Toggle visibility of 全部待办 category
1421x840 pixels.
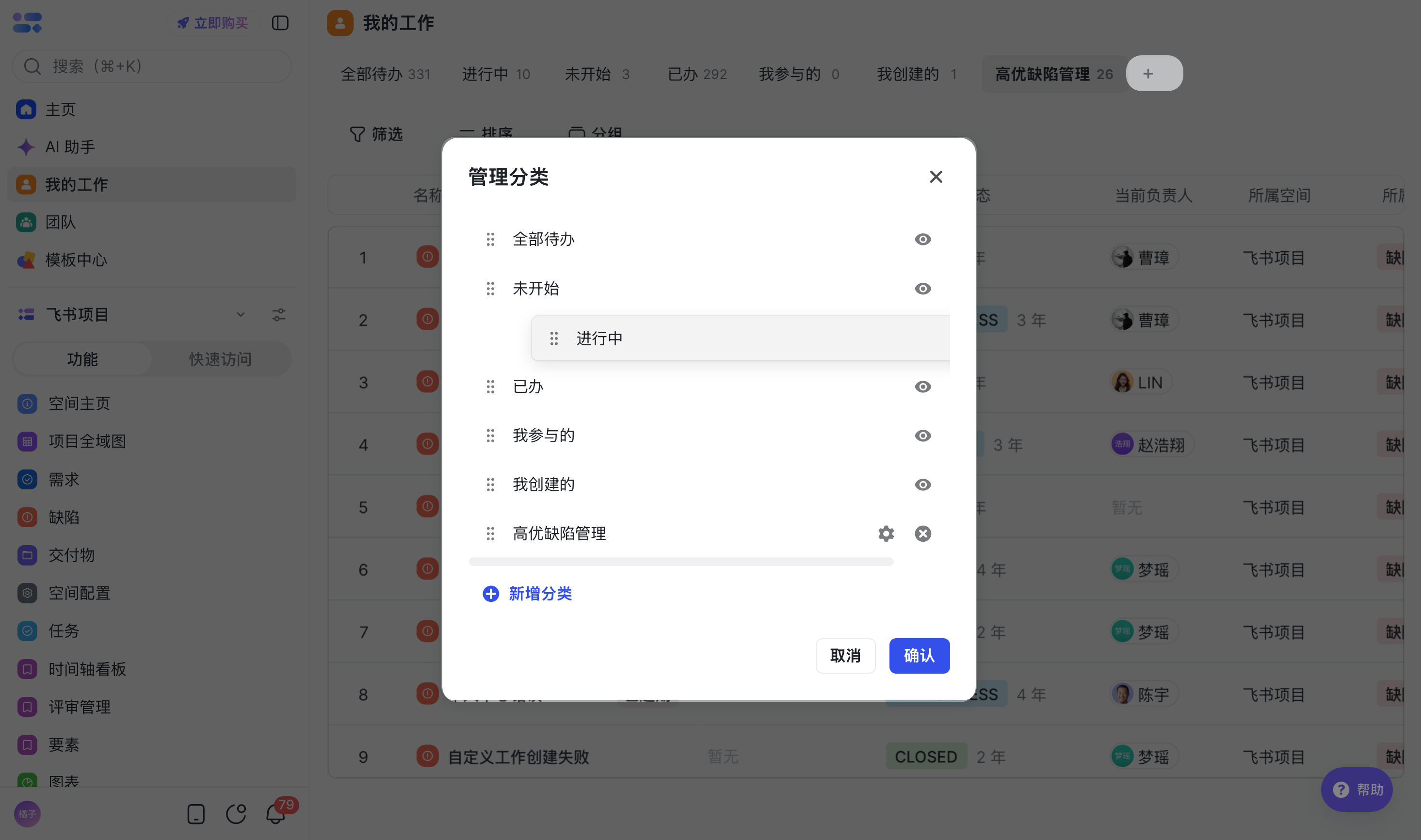pyautogui.click(x=922, y=239)
